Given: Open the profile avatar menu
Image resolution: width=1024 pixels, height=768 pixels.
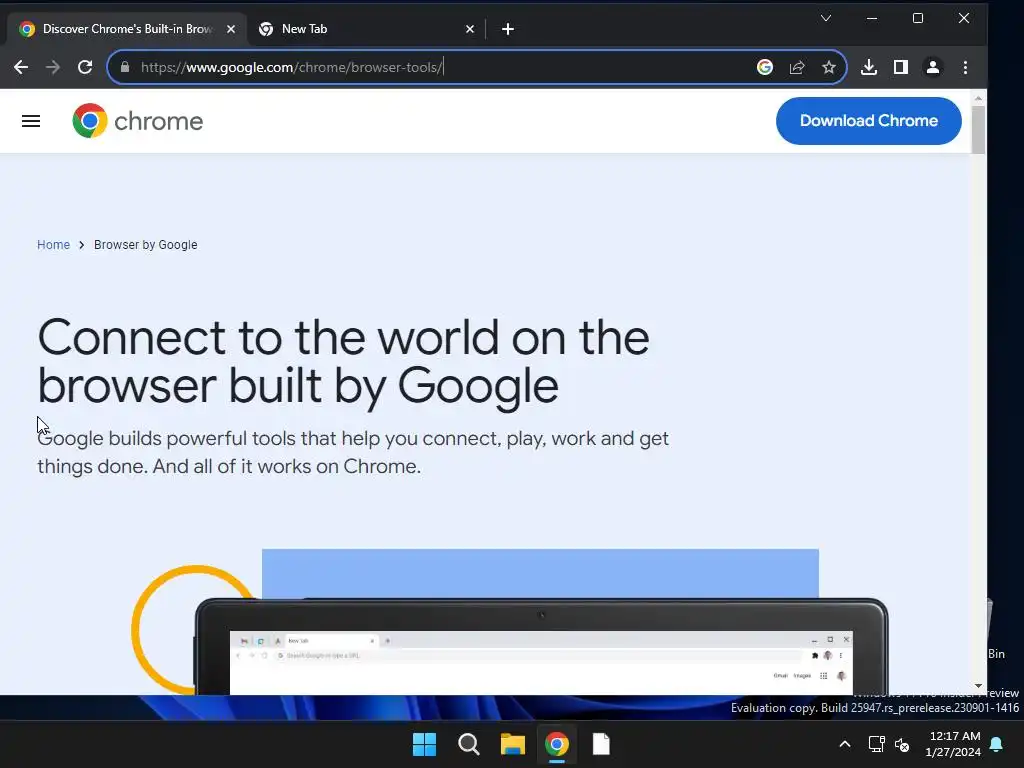Looking at the screenshot, I should (933, 67).
